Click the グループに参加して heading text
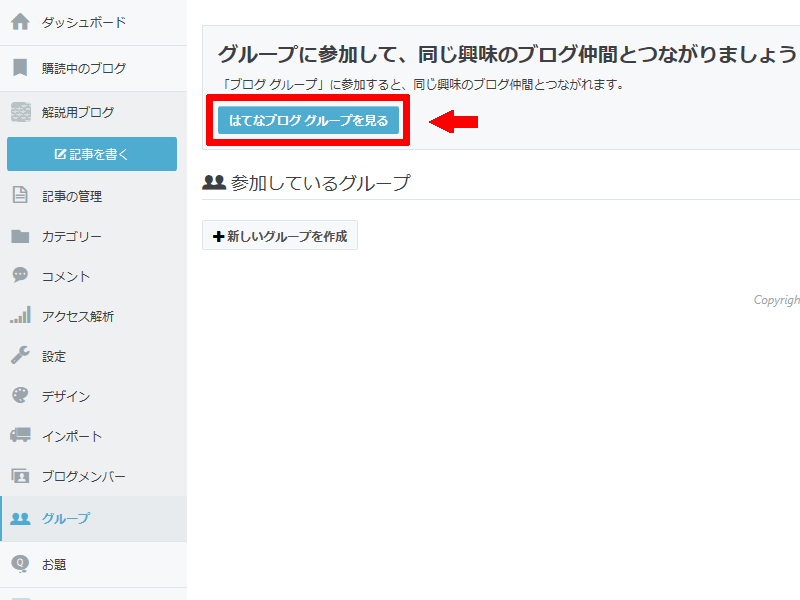 coord(507,54)
